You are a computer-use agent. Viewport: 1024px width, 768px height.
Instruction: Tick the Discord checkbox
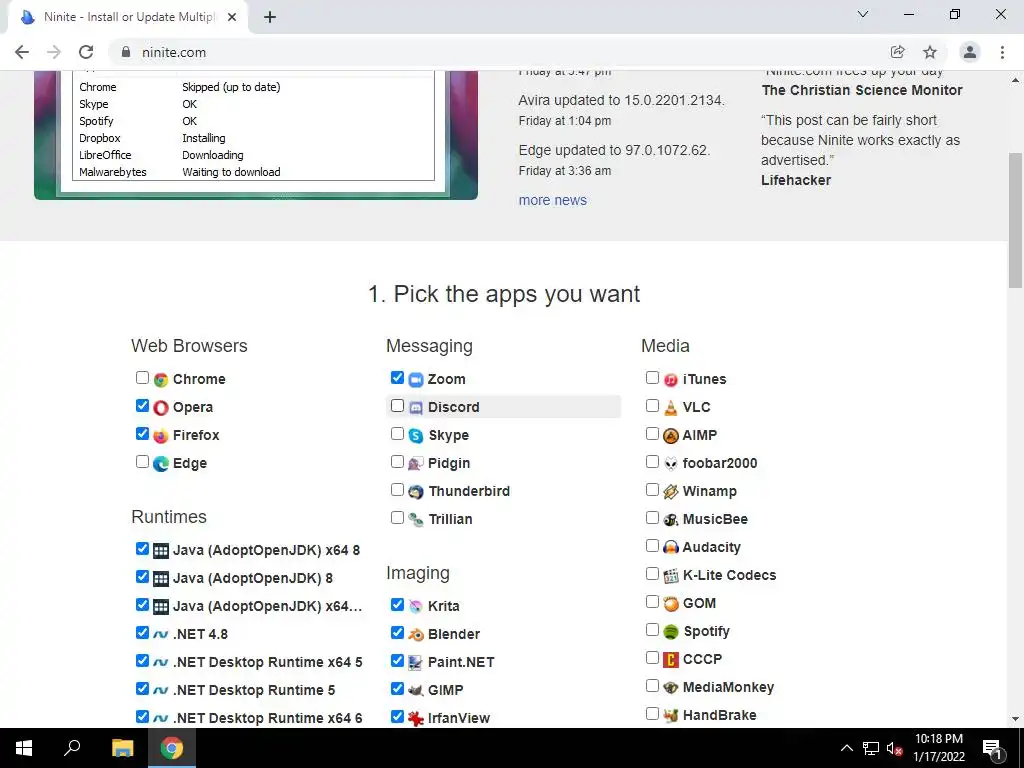click(x=397, y=406)
